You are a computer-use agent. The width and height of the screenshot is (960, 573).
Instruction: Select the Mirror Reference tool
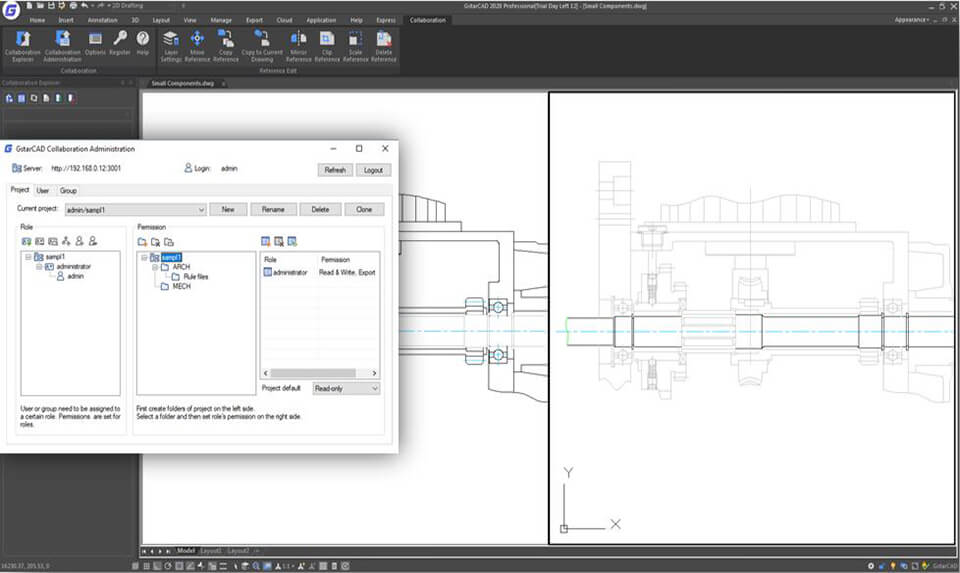coord(299,46)
